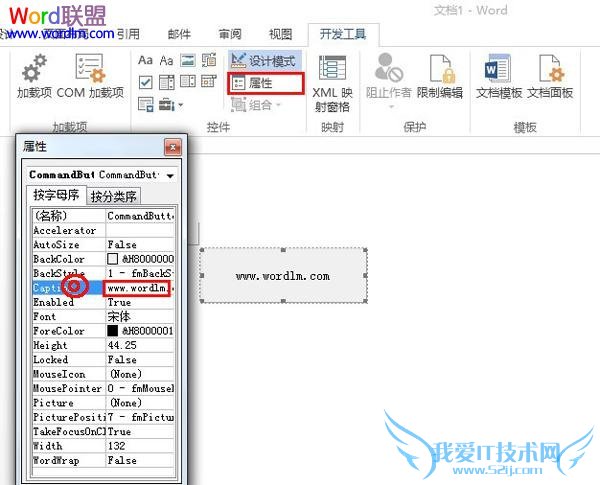This screenshot has height=485, width=600.
Task: Insert Drop-Down List content control
Action: [x=188, y=82]
